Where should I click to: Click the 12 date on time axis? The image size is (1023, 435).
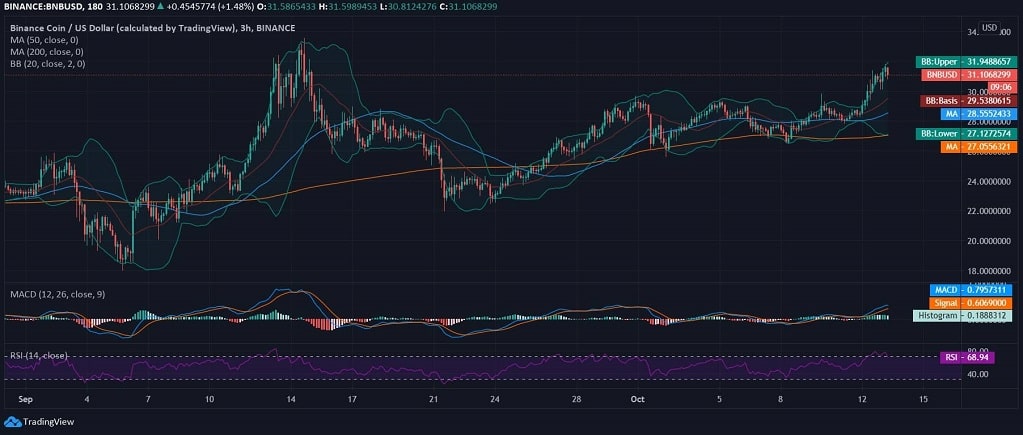[863, 398]
